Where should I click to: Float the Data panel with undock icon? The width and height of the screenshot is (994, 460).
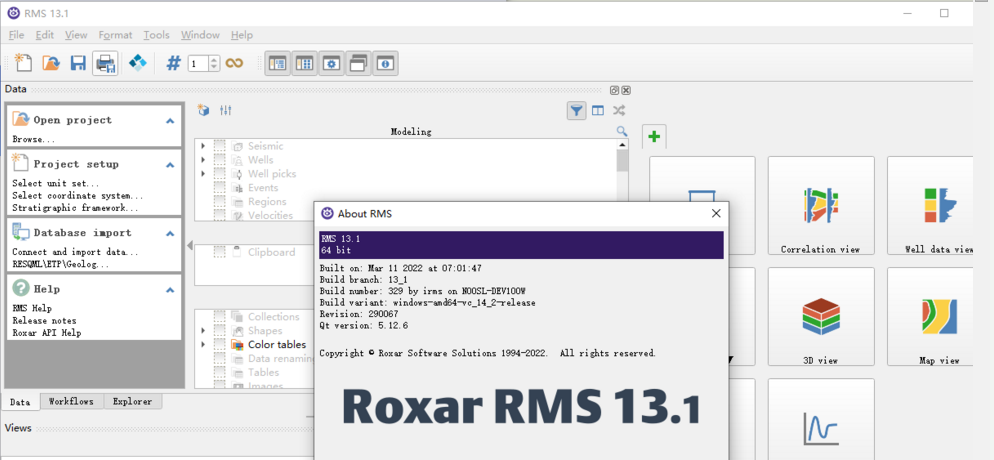pos(614,90)
